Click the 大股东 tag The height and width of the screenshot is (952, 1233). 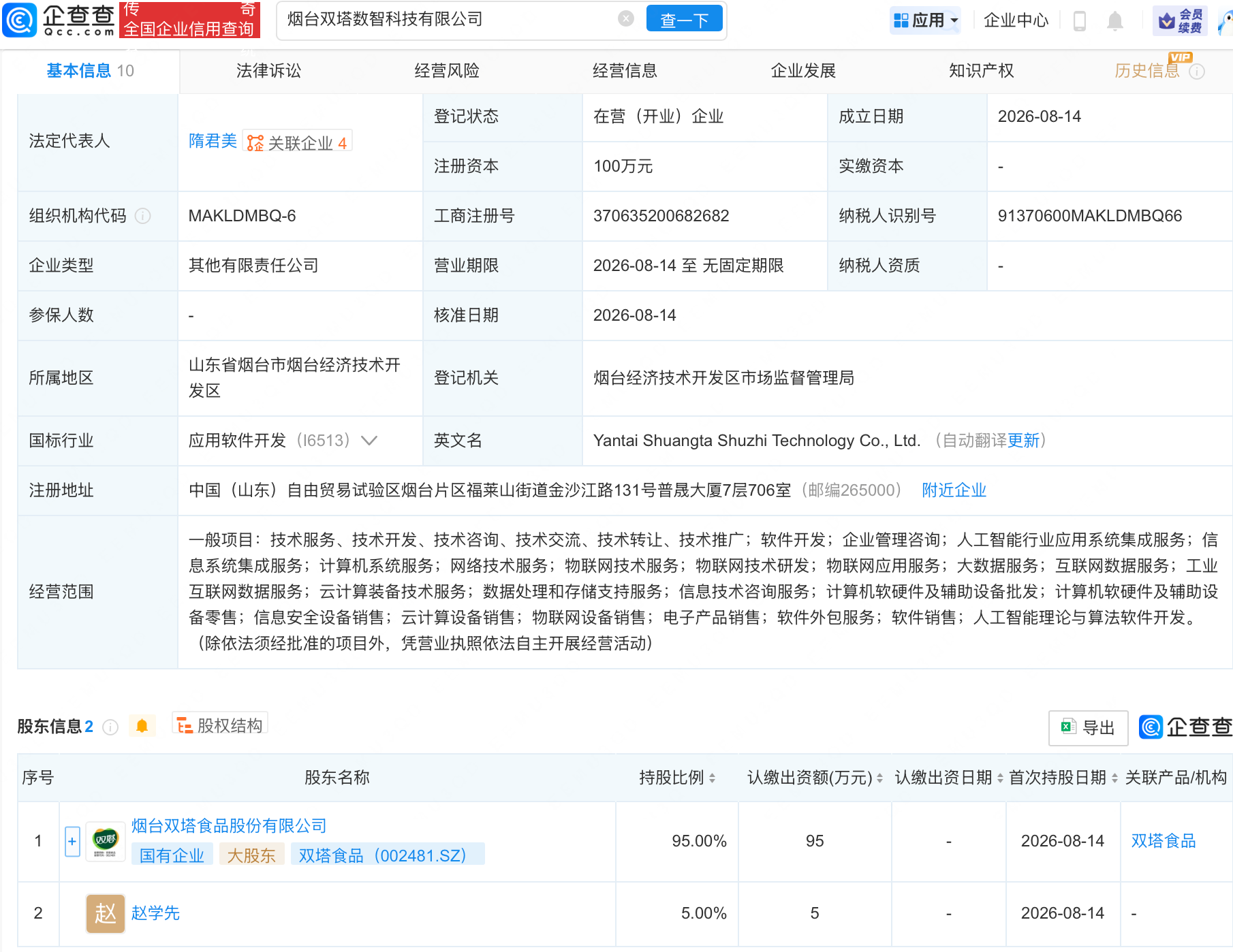(251, 855)
